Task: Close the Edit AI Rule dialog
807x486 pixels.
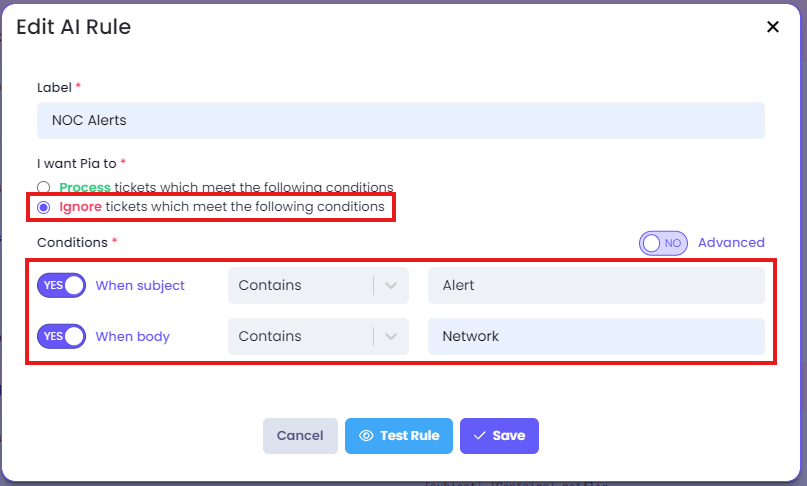Action: 773,27
